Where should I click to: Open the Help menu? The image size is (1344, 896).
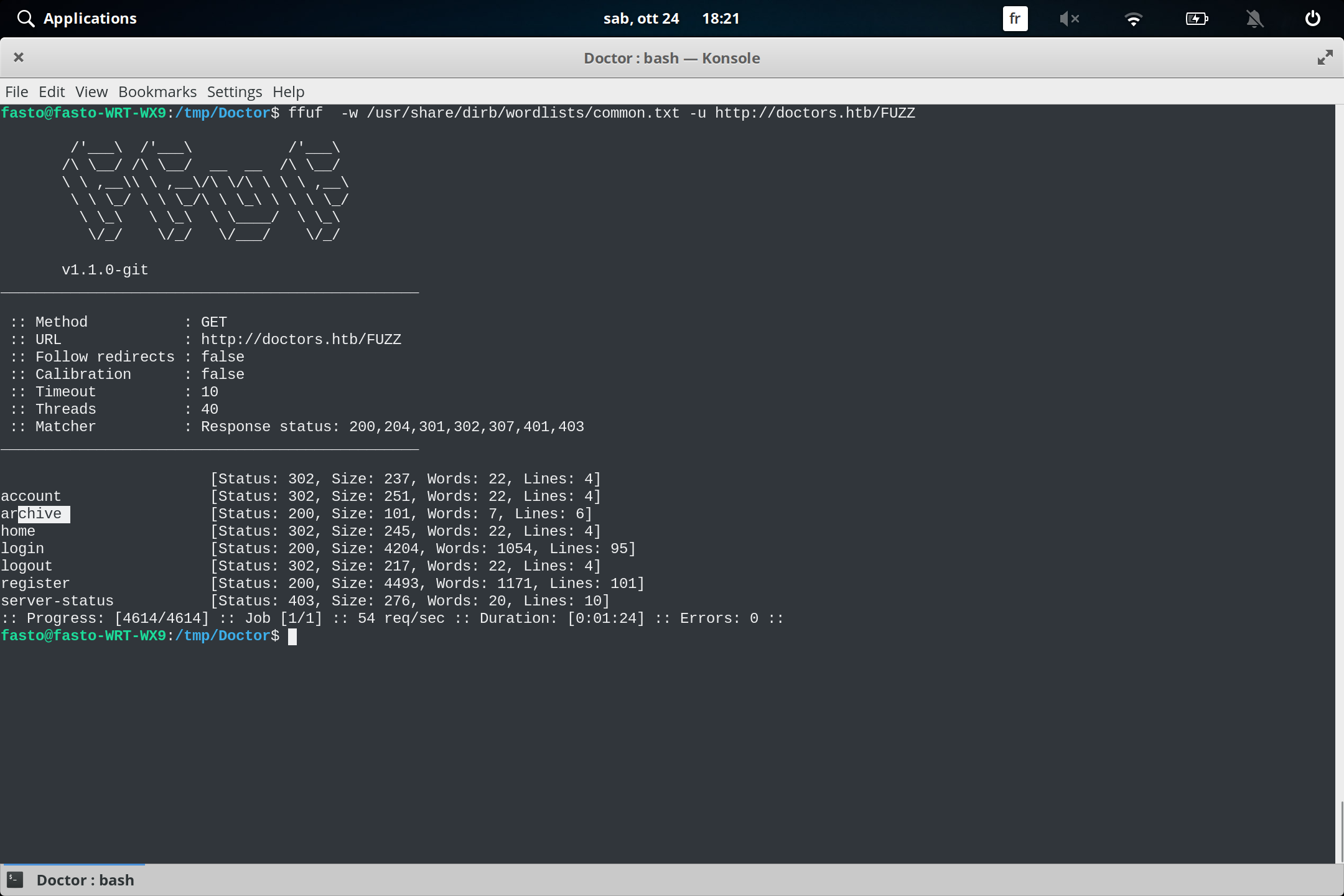coord(287,91)
